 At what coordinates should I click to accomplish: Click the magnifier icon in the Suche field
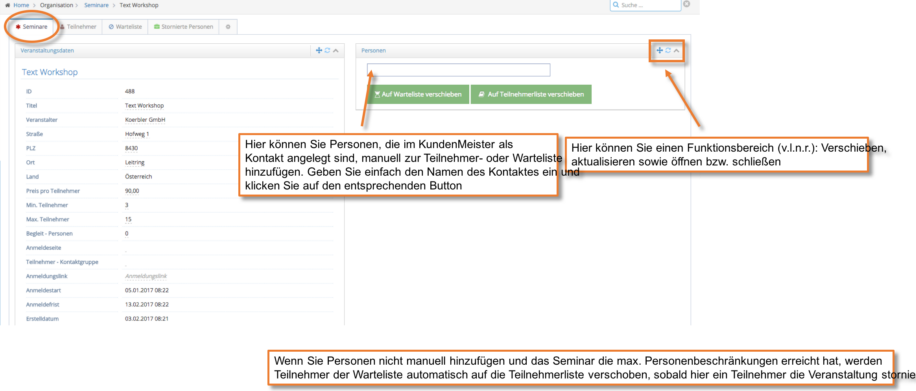point(615,5)
